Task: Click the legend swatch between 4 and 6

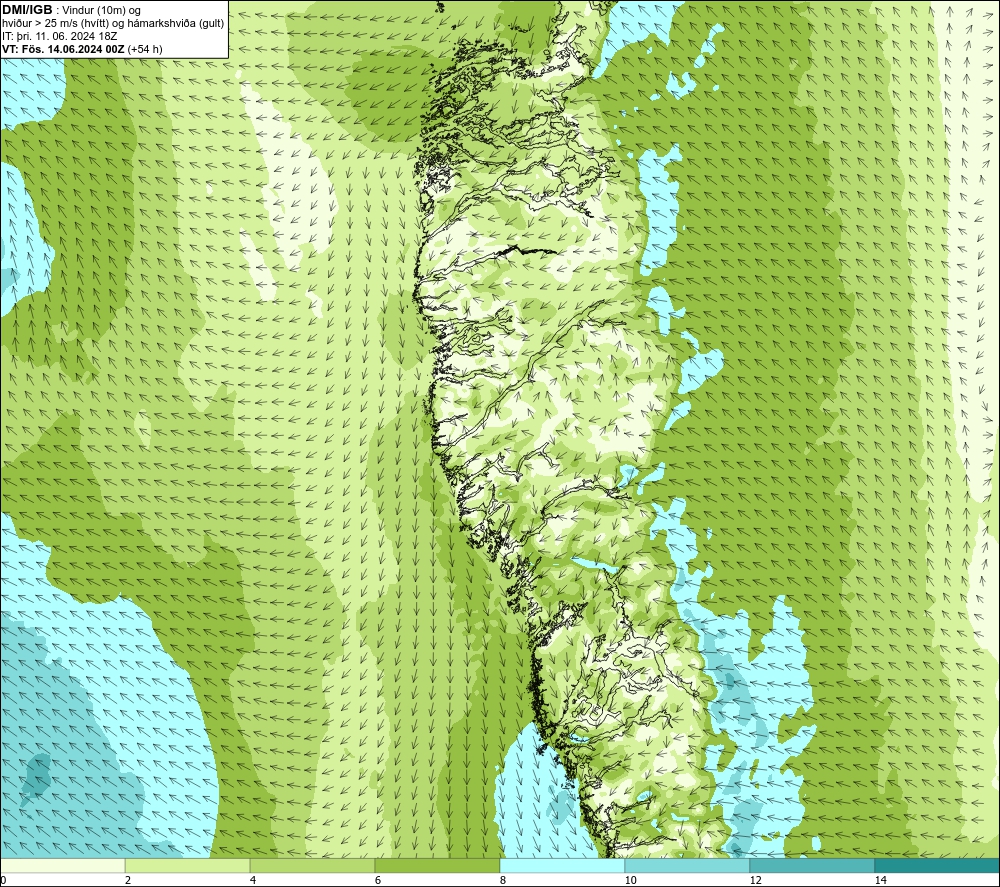Action: point(312,865)
